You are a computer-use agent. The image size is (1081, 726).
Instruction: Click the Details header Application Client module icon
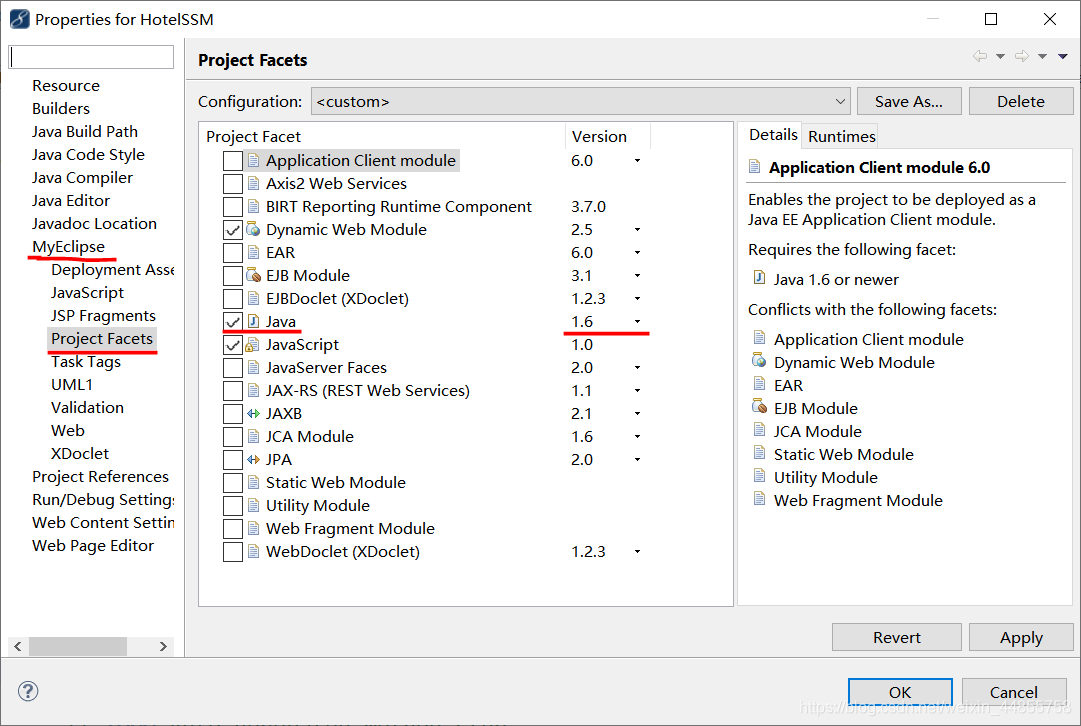tap(755, 166)
